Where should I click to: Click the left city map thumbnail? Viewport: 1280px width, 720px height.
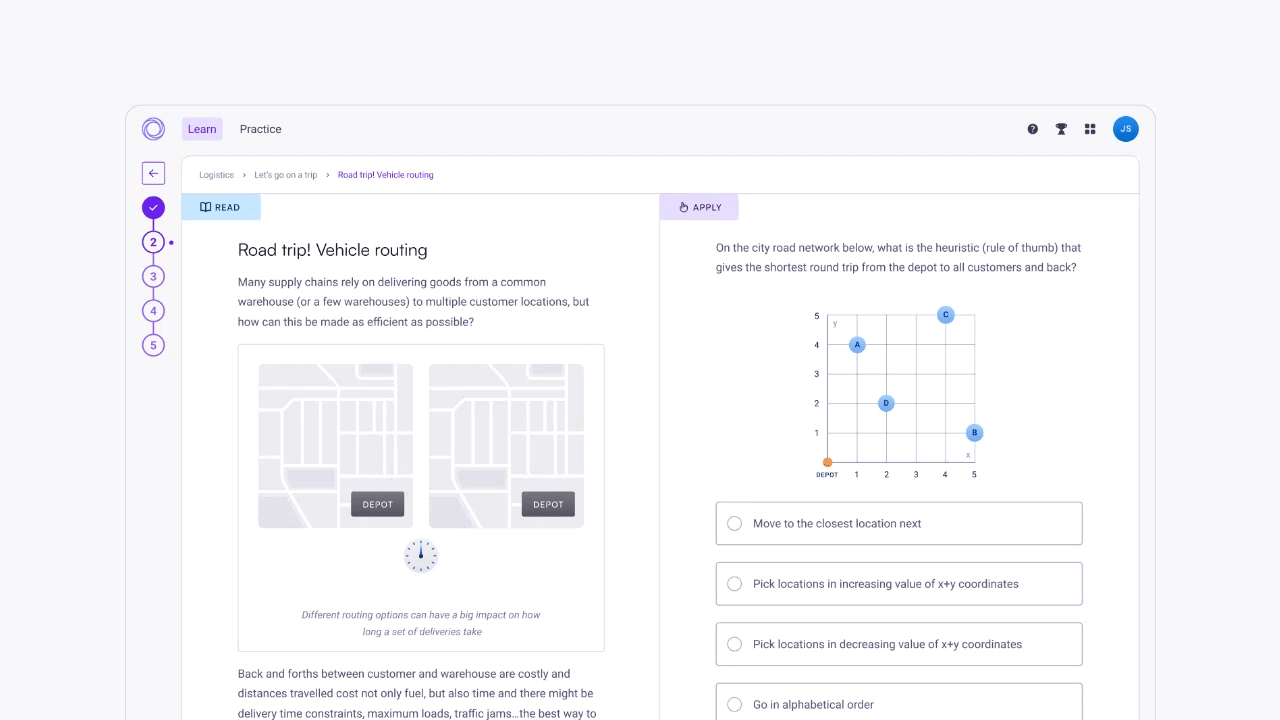tap(336, 446)
